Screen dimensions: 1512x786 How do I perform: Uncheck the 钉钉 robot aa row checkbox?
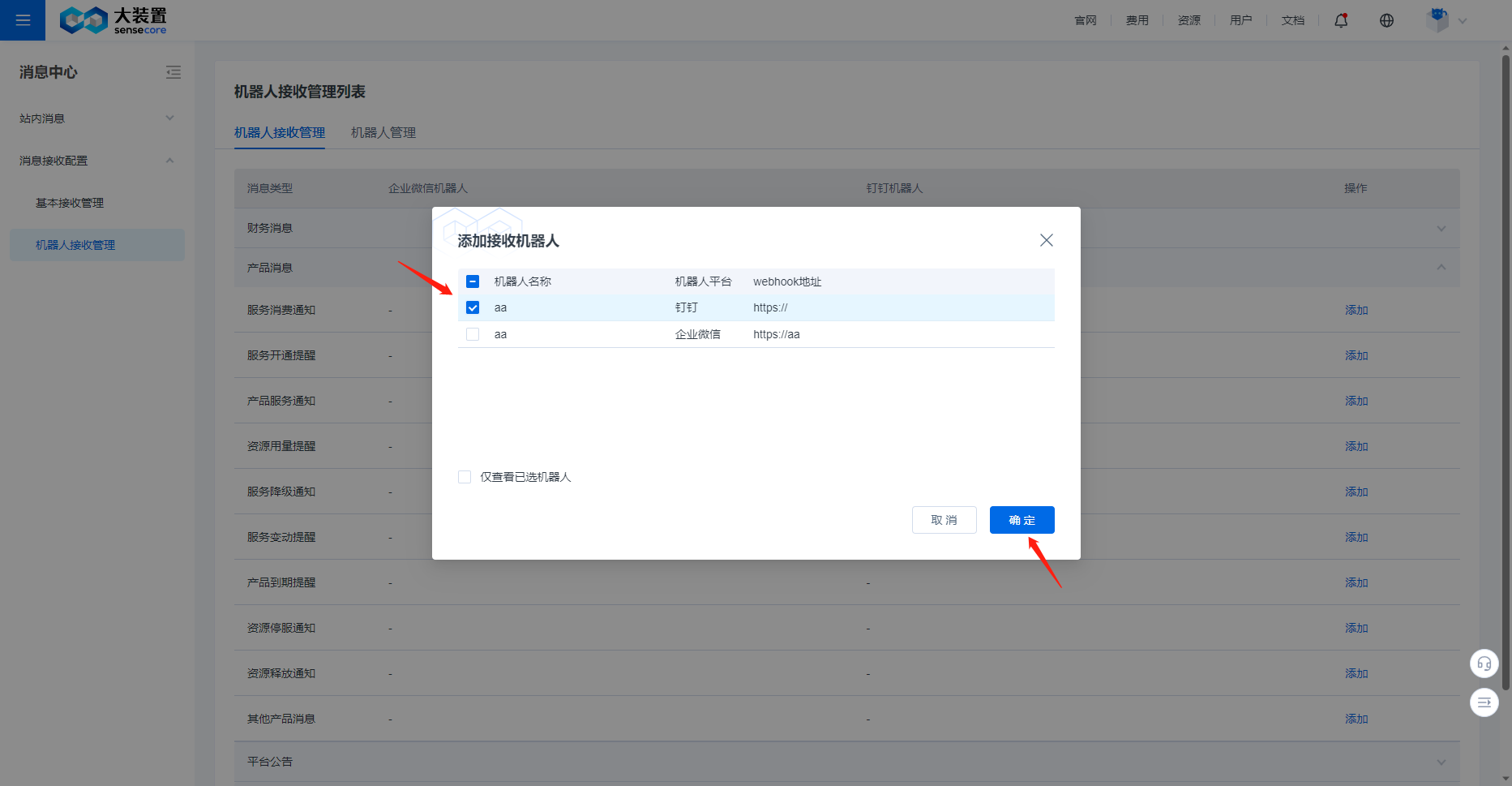click(473, 307)
